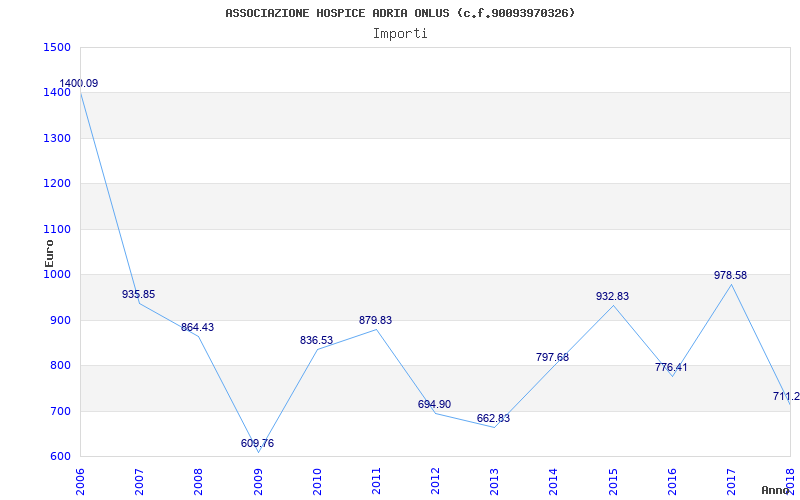Click the 'Euro' y-axis title
The image size is (800, 500).
[x=49, y=253]
